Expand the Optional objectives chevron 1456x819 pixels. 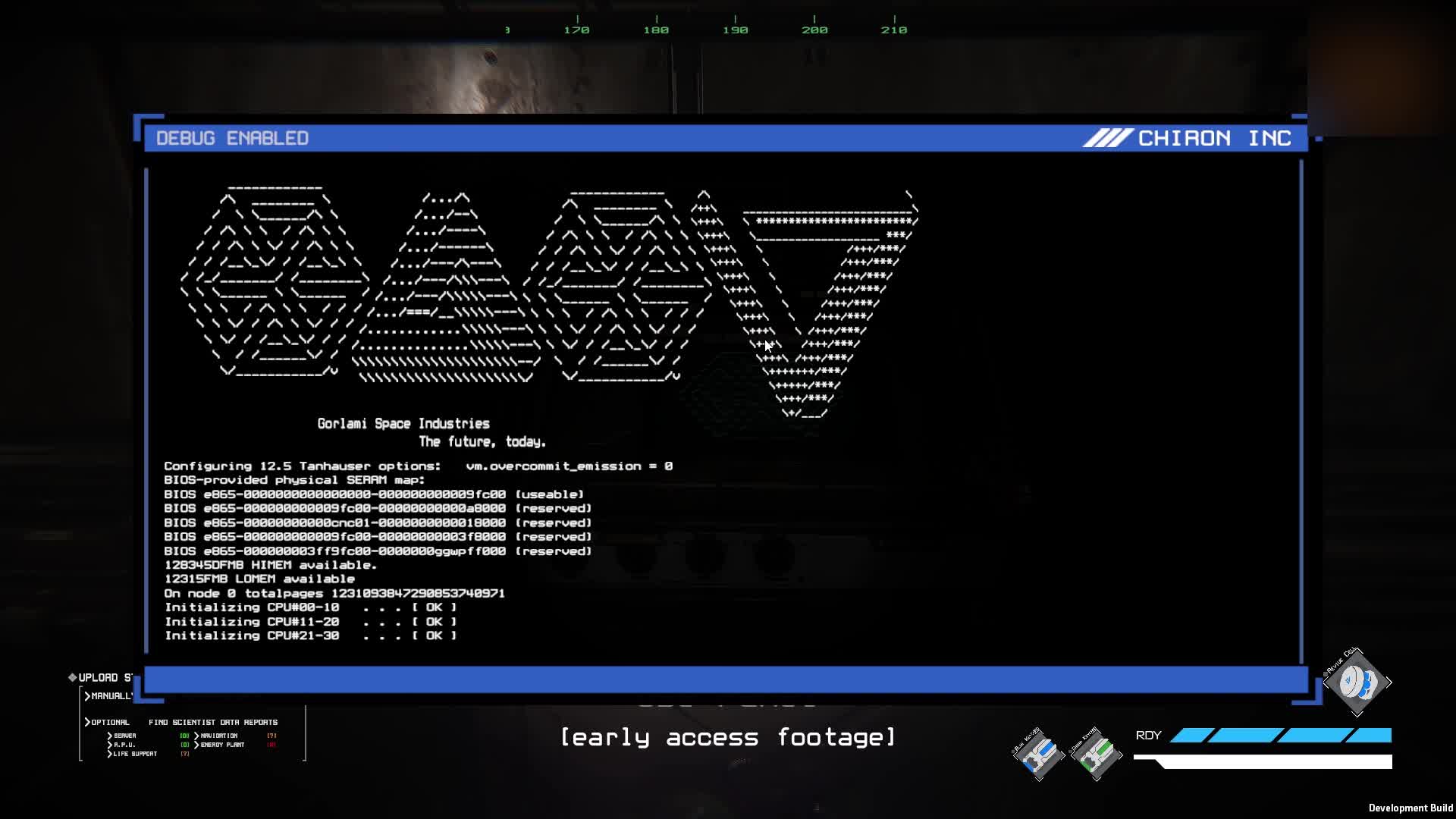point(87,722)
